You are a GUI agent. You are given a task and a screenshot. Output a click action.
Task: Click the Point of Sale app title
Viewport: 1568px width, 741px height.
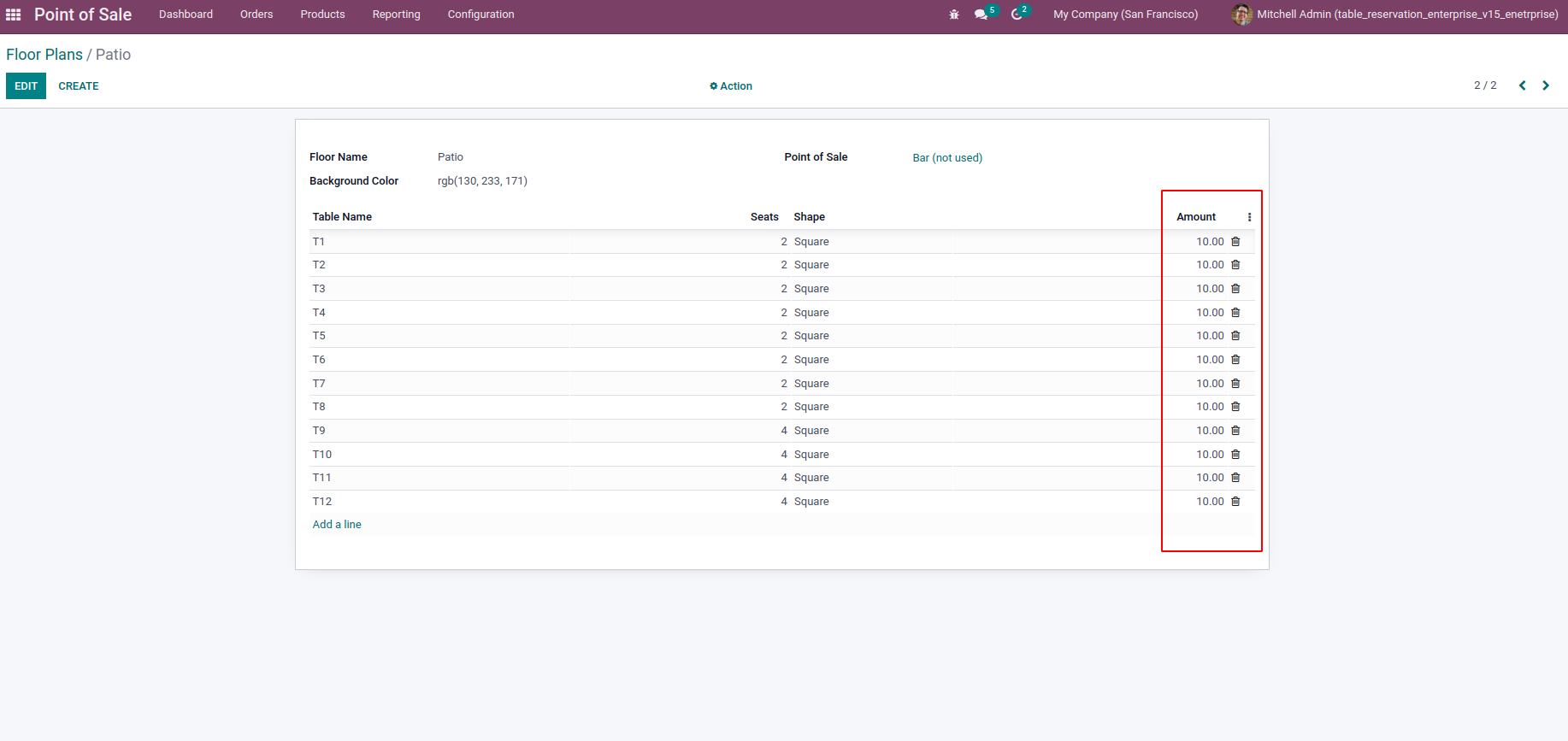[83, 15]
